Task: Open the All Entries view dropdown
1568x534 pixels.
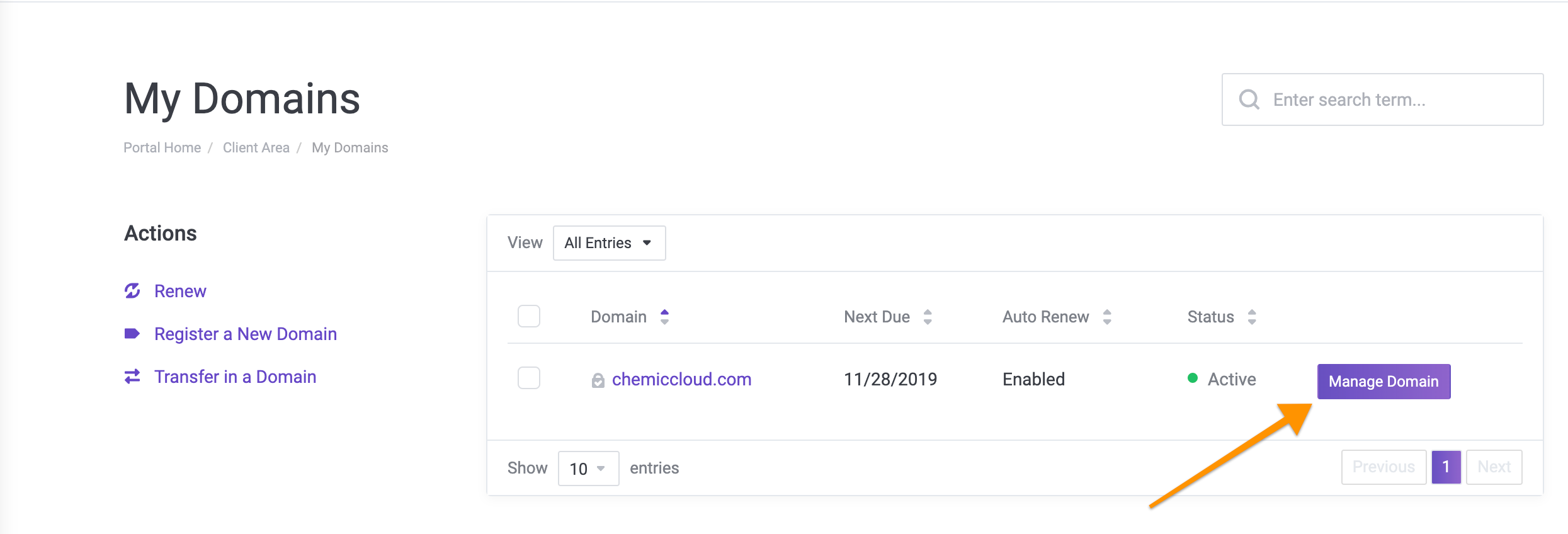Action: click(609, 243)
